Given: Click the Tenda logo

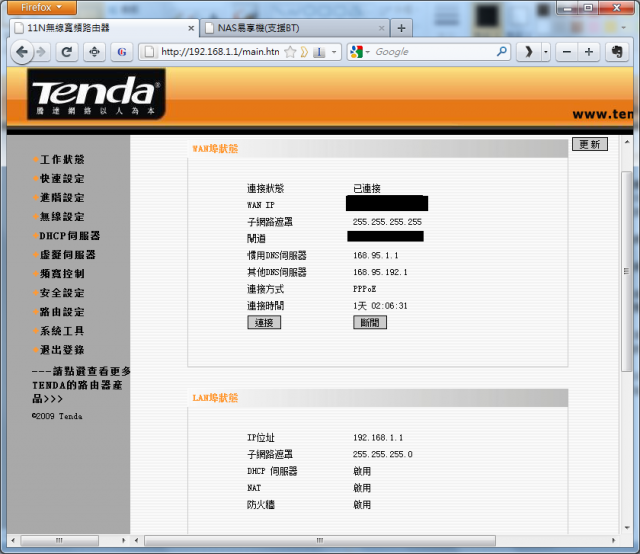Looking at the screenshot, I should coord(96,94).
